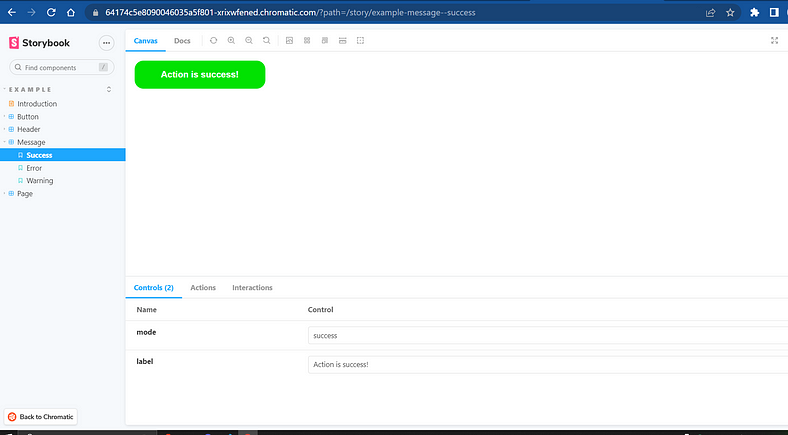Edit the label control field
Viewport: 788px width, 435px height.
pyautogui.click(x=548, y=365)
